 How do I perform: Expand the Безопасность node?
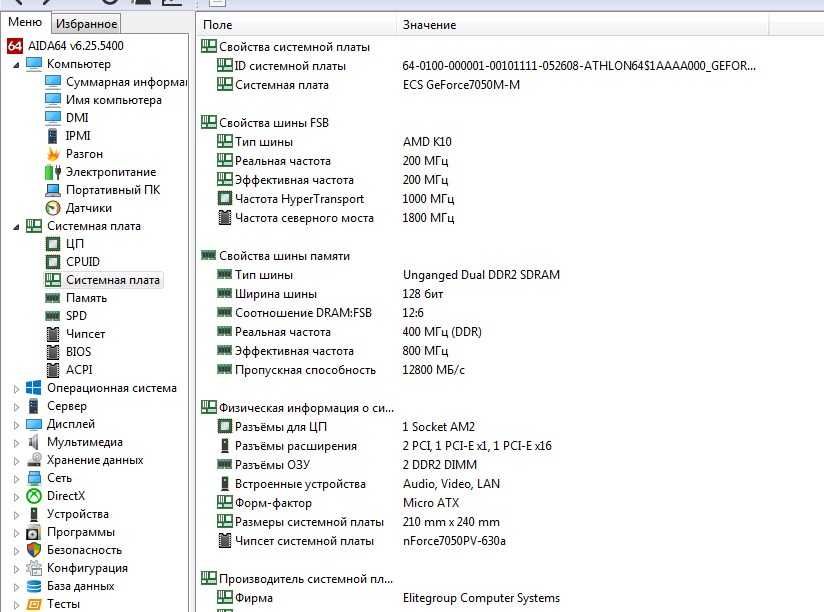[16, 551]
